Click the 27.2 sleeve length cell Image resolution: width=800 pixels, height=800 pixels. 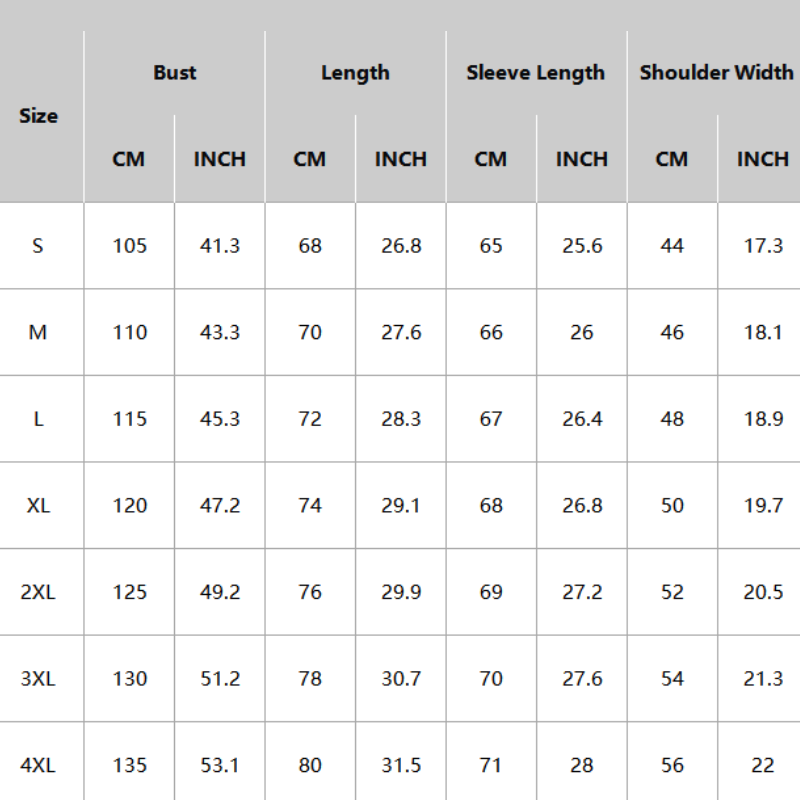582,592
